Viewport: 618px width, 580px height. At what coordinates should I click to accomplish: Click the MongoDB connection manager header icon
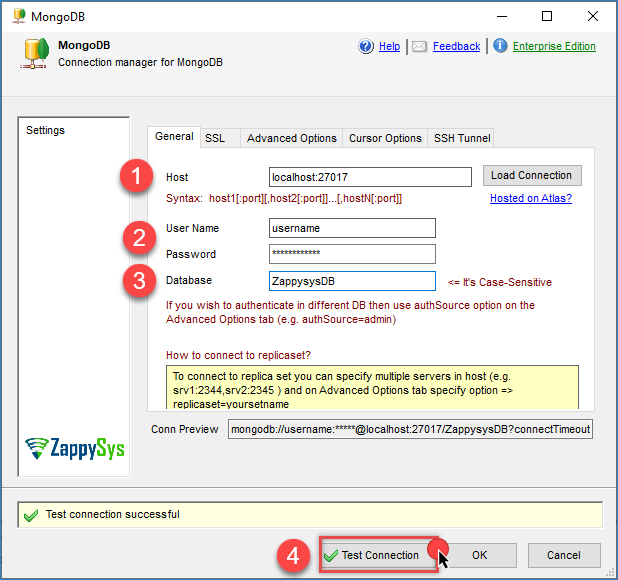pos(33,54)
